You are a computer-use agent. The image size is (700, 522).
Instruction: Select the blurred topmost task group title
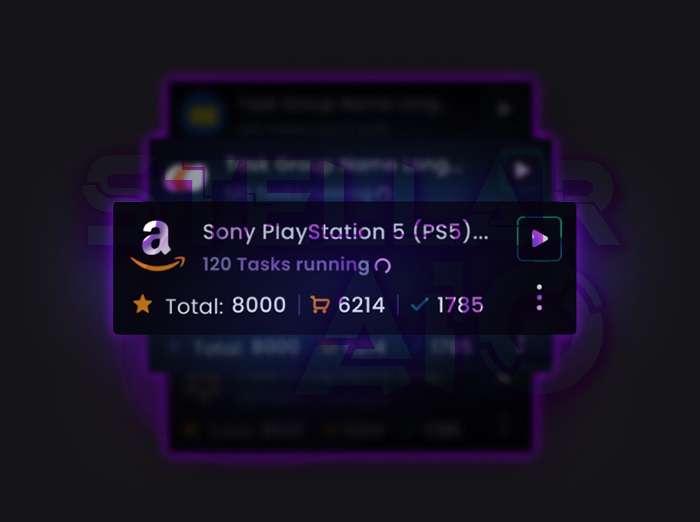339,104
